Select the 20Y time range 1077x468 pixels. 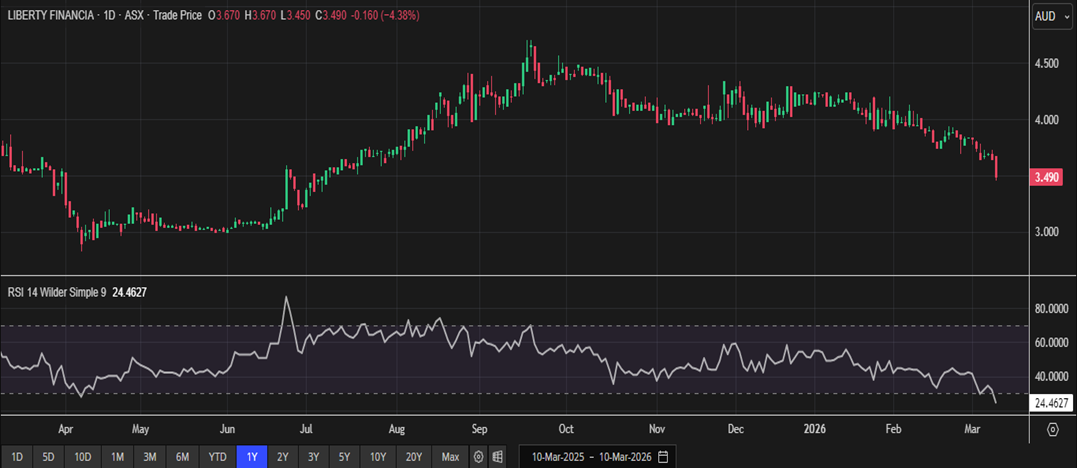pos(413,457)
